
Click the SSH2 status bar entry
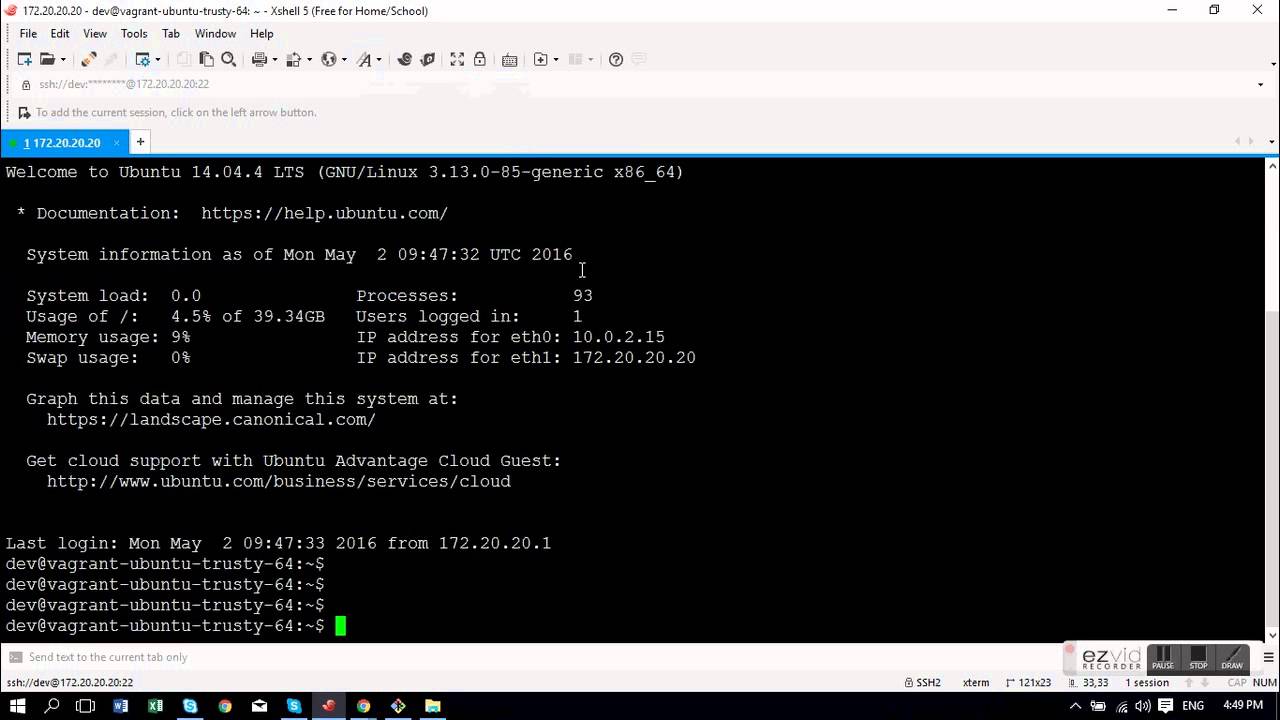click(922, 683)
